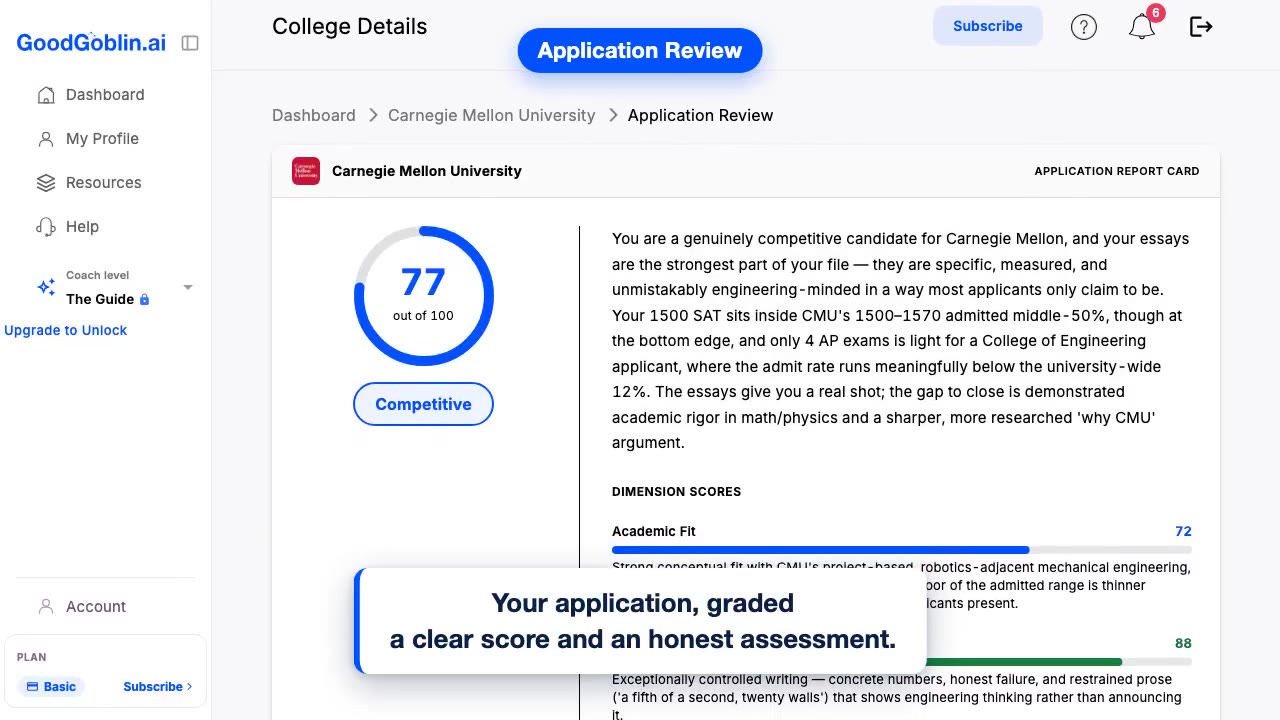Click the DIMENSION SCORES heading
1280x720 pixels.
tap(677, 492)
